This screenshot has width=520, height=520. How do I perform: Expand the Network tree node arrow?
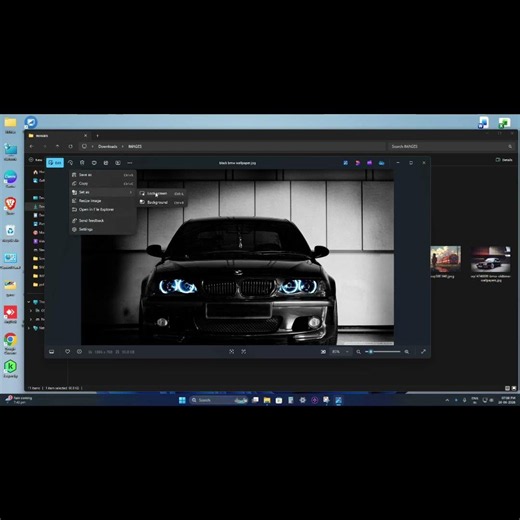[x=29, y=328]
